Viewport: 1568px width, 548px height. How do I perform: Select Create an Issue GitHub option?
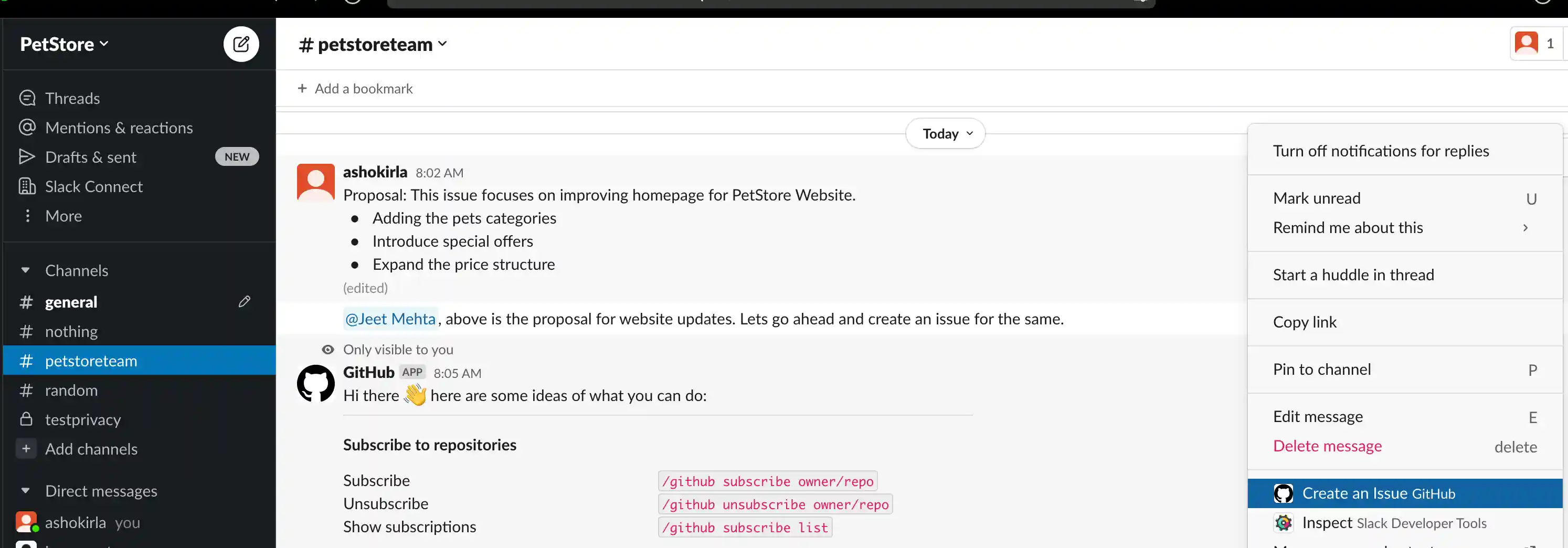(1378, 494)
